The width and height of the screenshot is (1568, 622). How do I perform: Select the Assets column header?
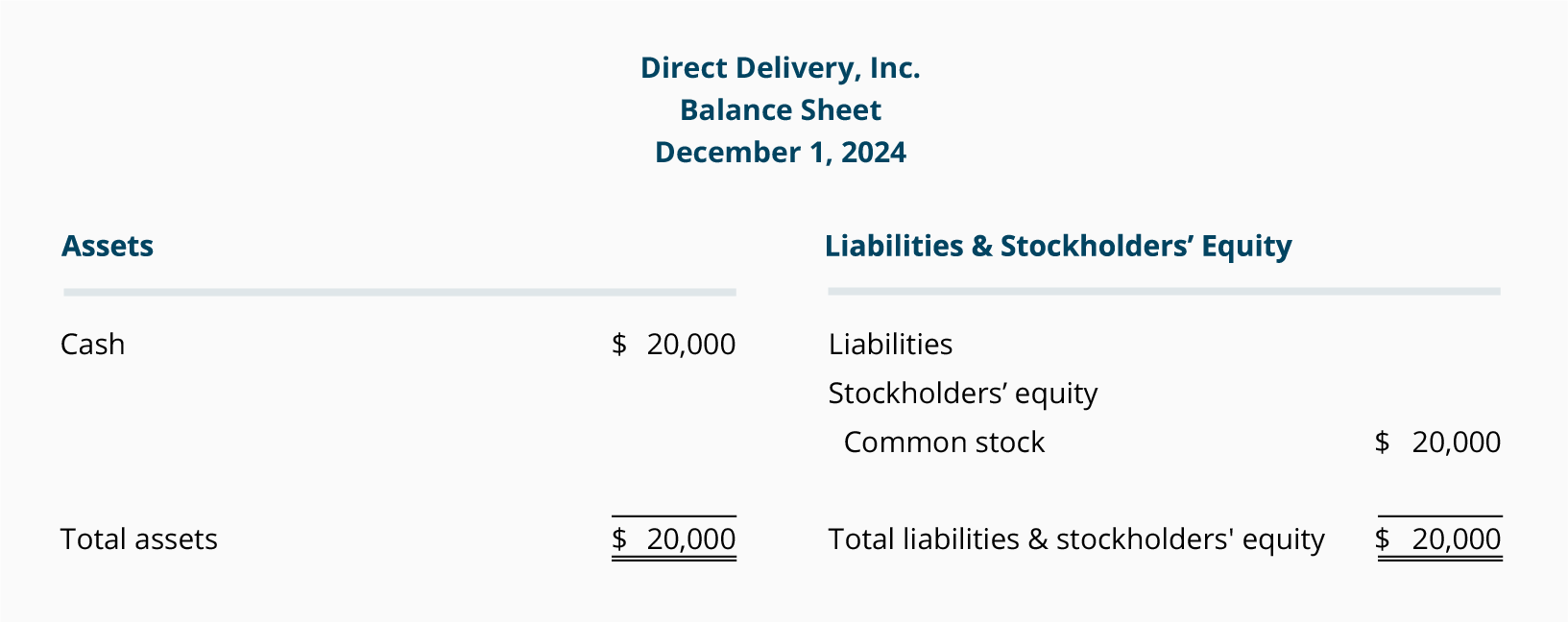pos(108,246)
